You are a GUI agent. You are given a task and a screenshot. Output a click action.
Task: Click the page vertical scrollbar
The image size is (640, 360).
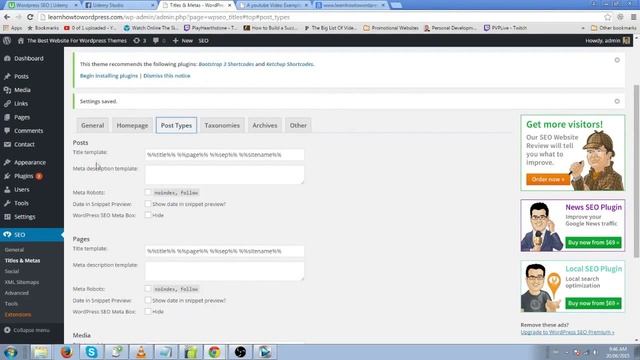click(x=636, y=171)
